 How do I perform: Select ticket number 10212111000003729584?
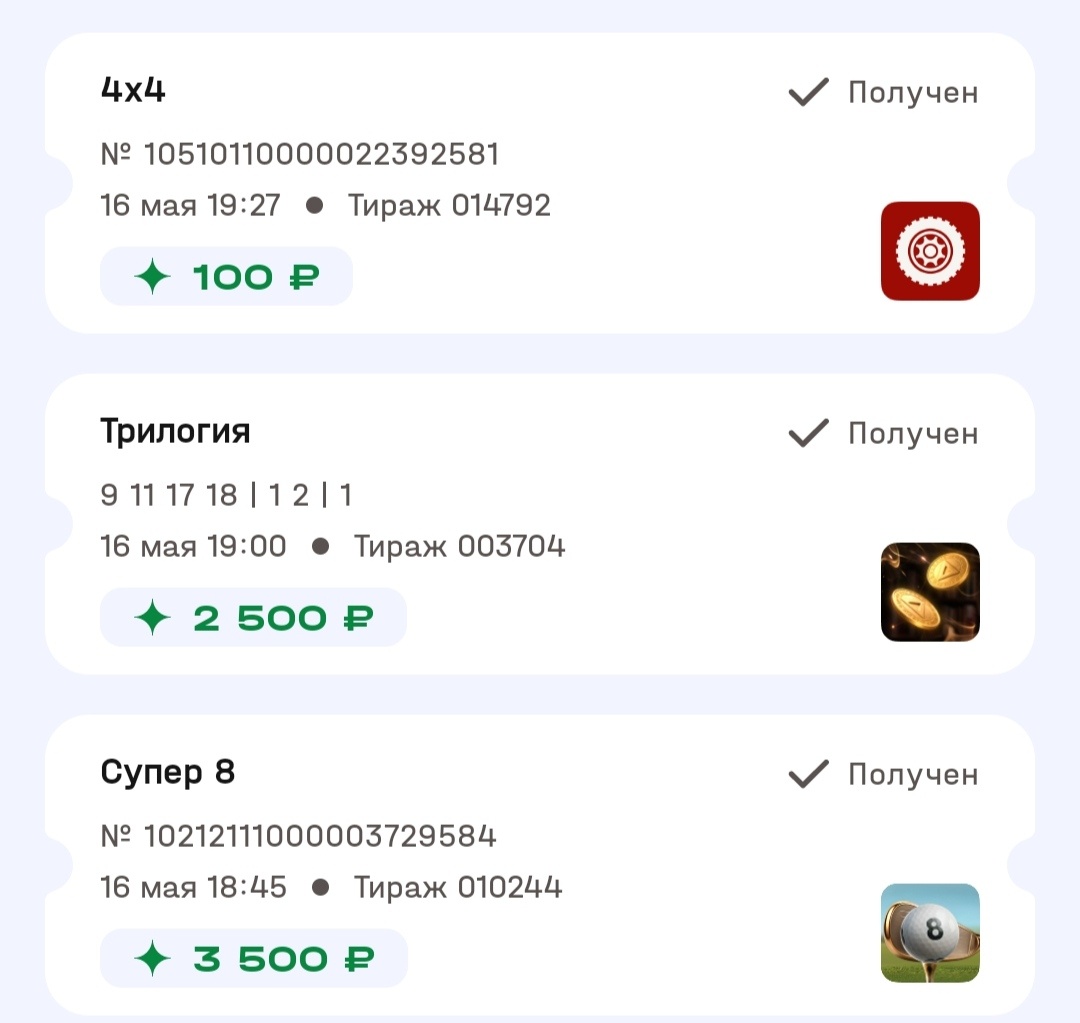[x=300, y=835]
